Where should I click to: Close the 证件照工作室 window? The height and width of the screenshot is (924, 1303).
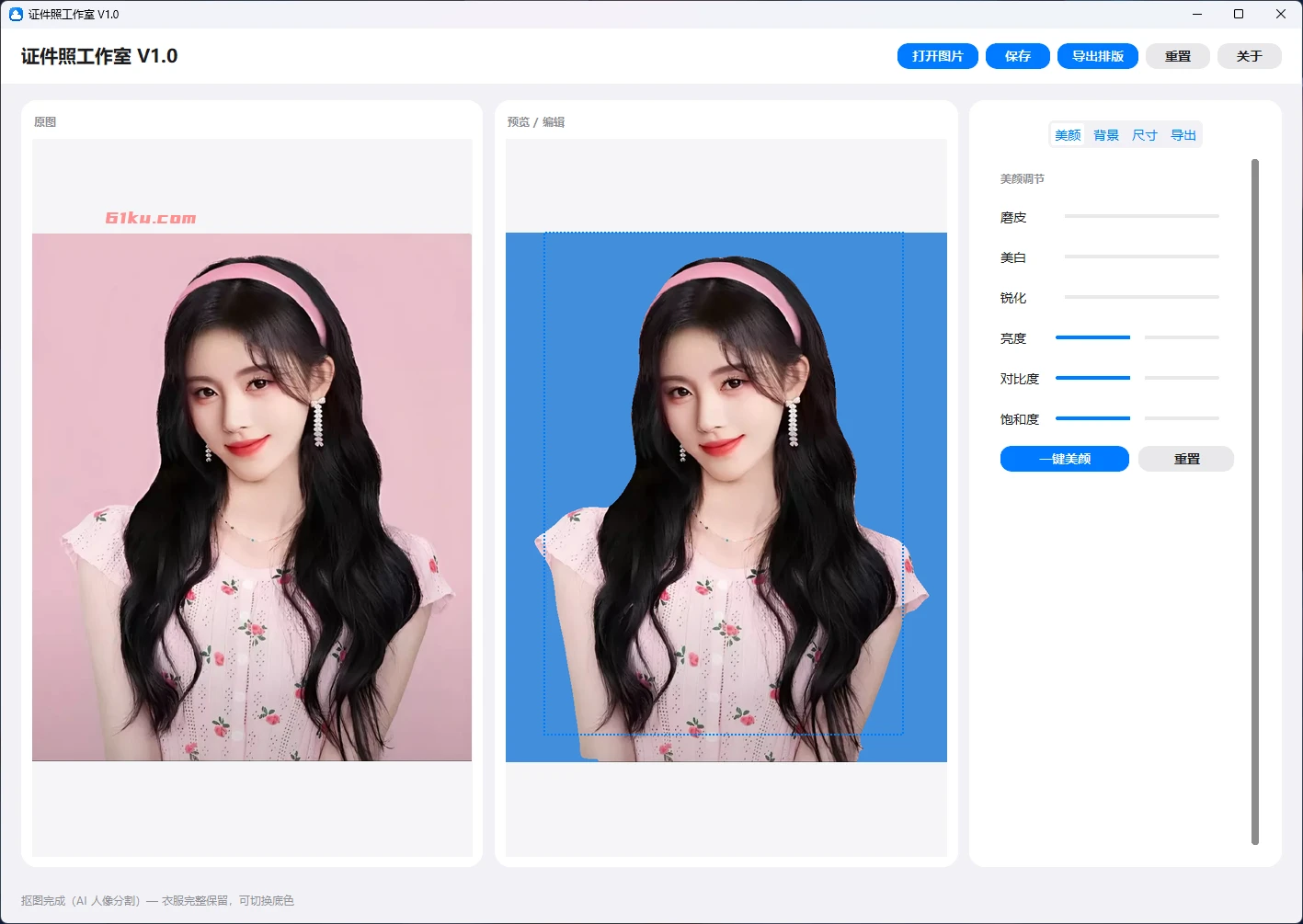(x=1281, y=14)
